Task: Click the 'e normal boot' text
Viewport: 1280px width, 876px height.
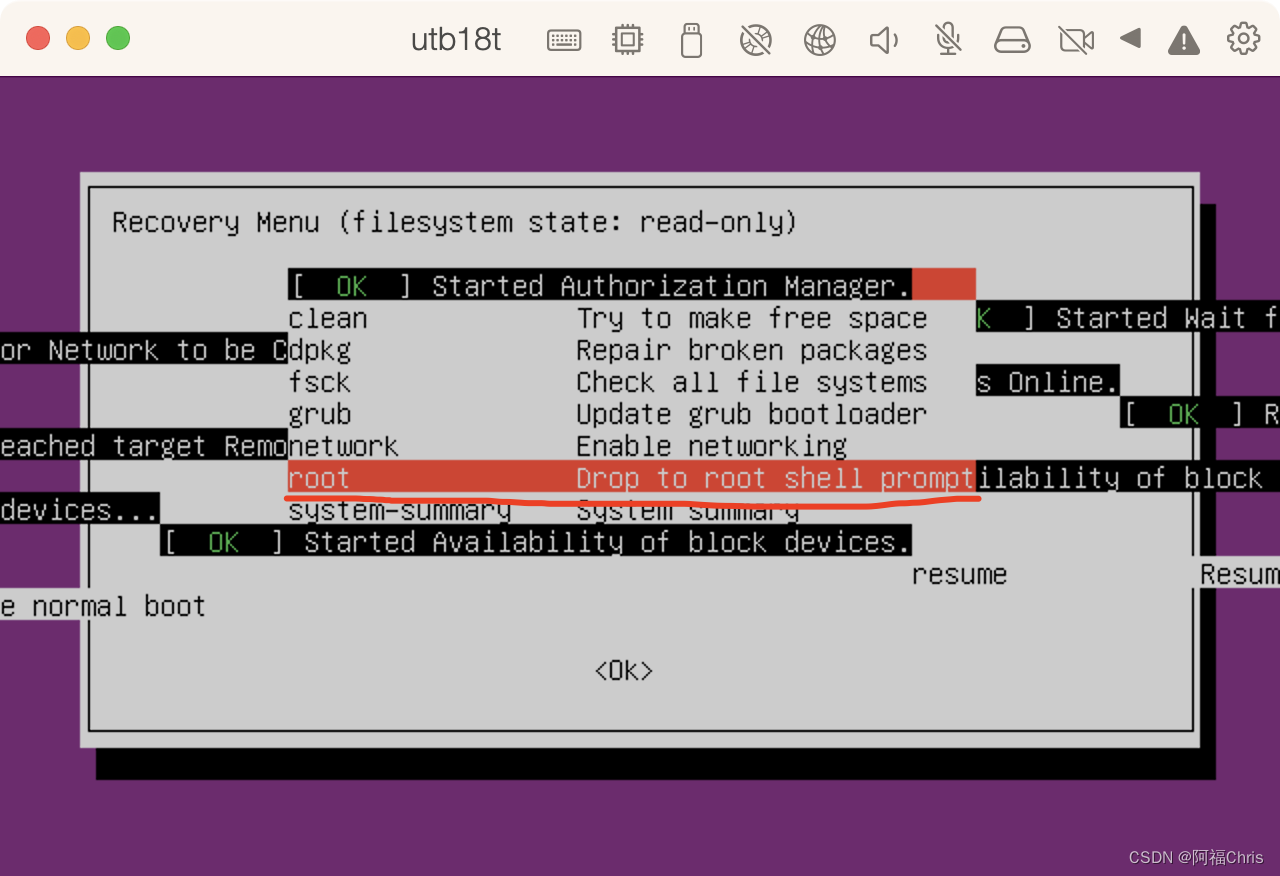Action: pos(103,606)
